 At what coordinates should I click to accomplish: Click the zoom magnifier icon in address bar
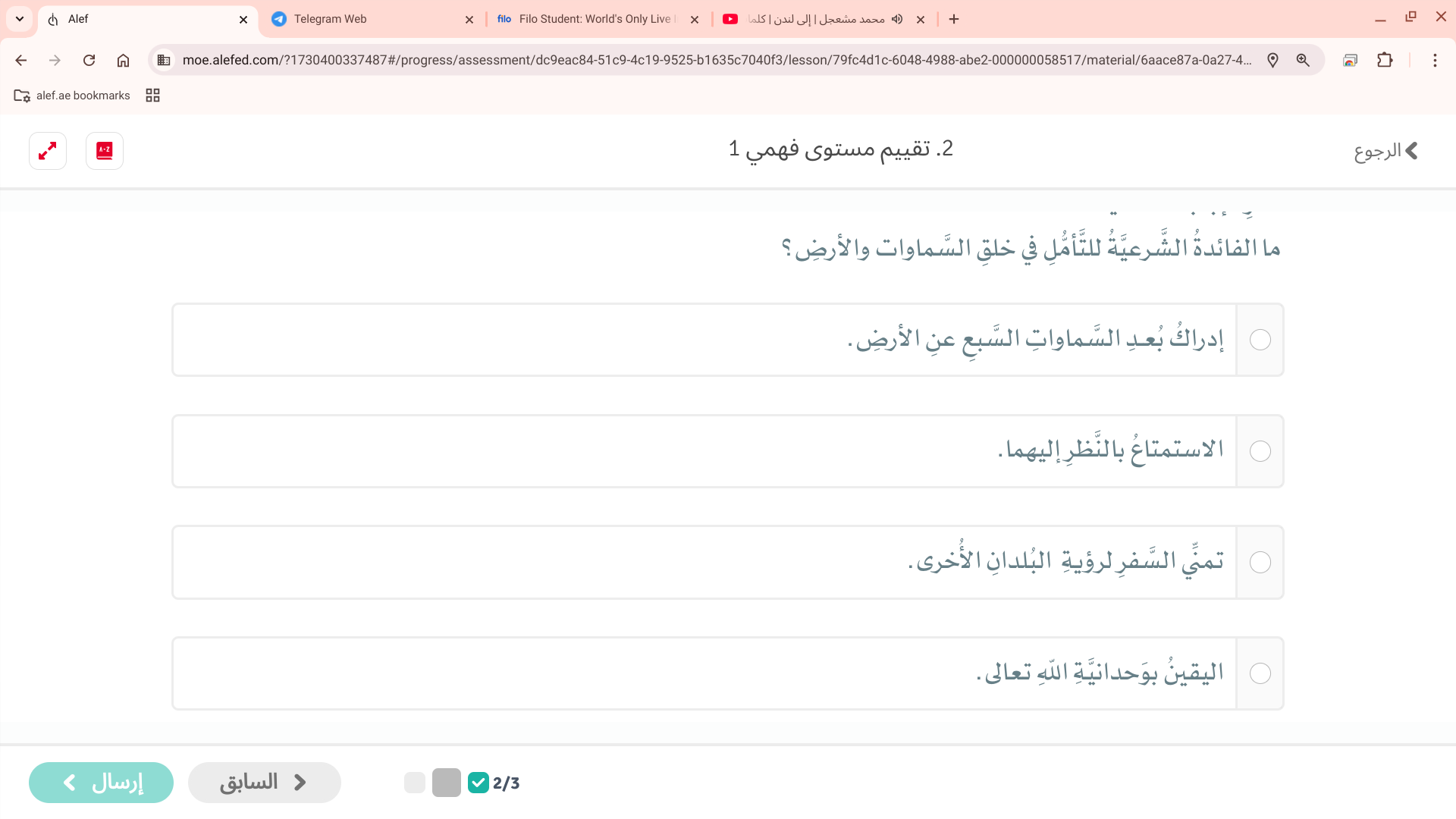(x=1303, y=60)
